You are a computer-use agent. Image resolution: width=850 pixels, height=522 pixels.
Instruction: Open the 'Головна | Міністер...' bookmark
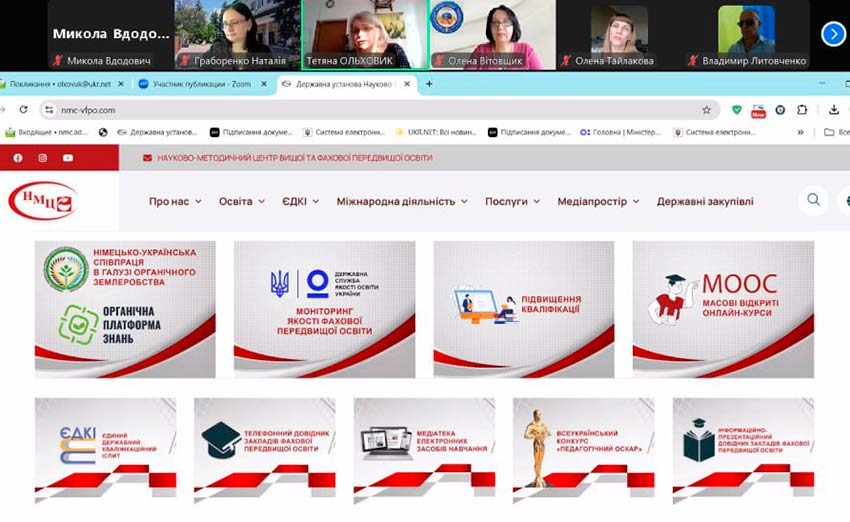click(x=621, y=132)
